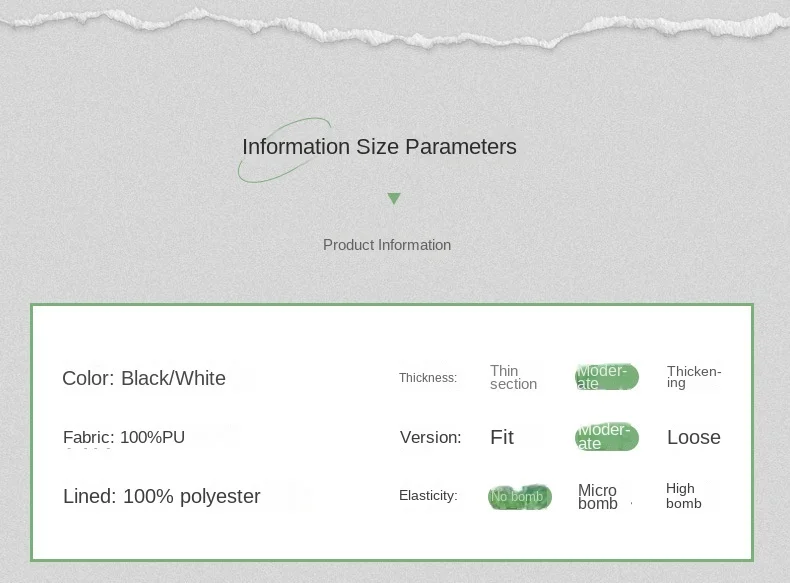Open the Product Information subtitle
The width and height of the screenshot is (790, 583).
[x=387, y=245]
